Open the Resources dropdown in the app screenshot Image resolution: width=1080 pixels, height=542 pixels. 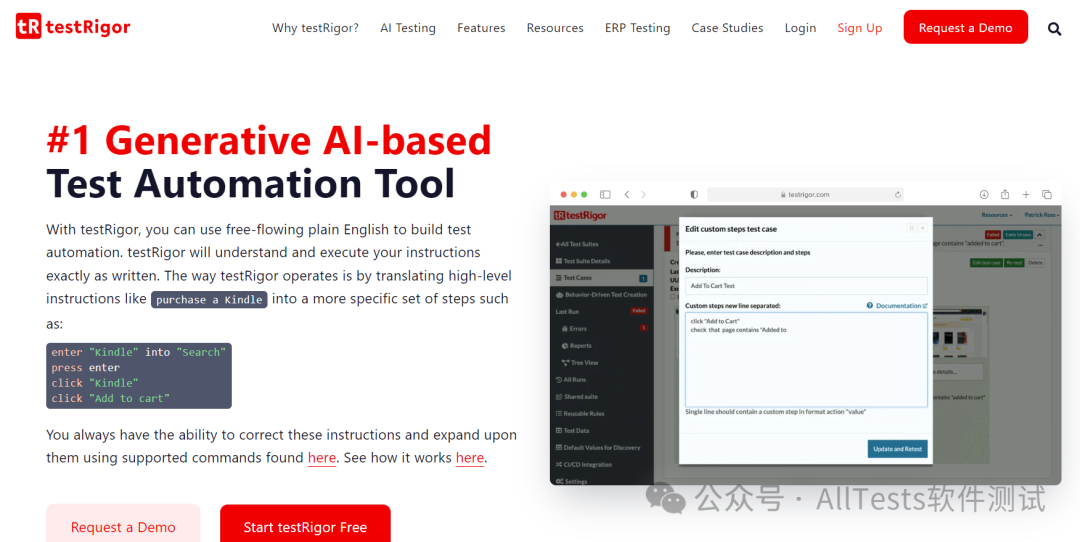click(x=996, y=214)
